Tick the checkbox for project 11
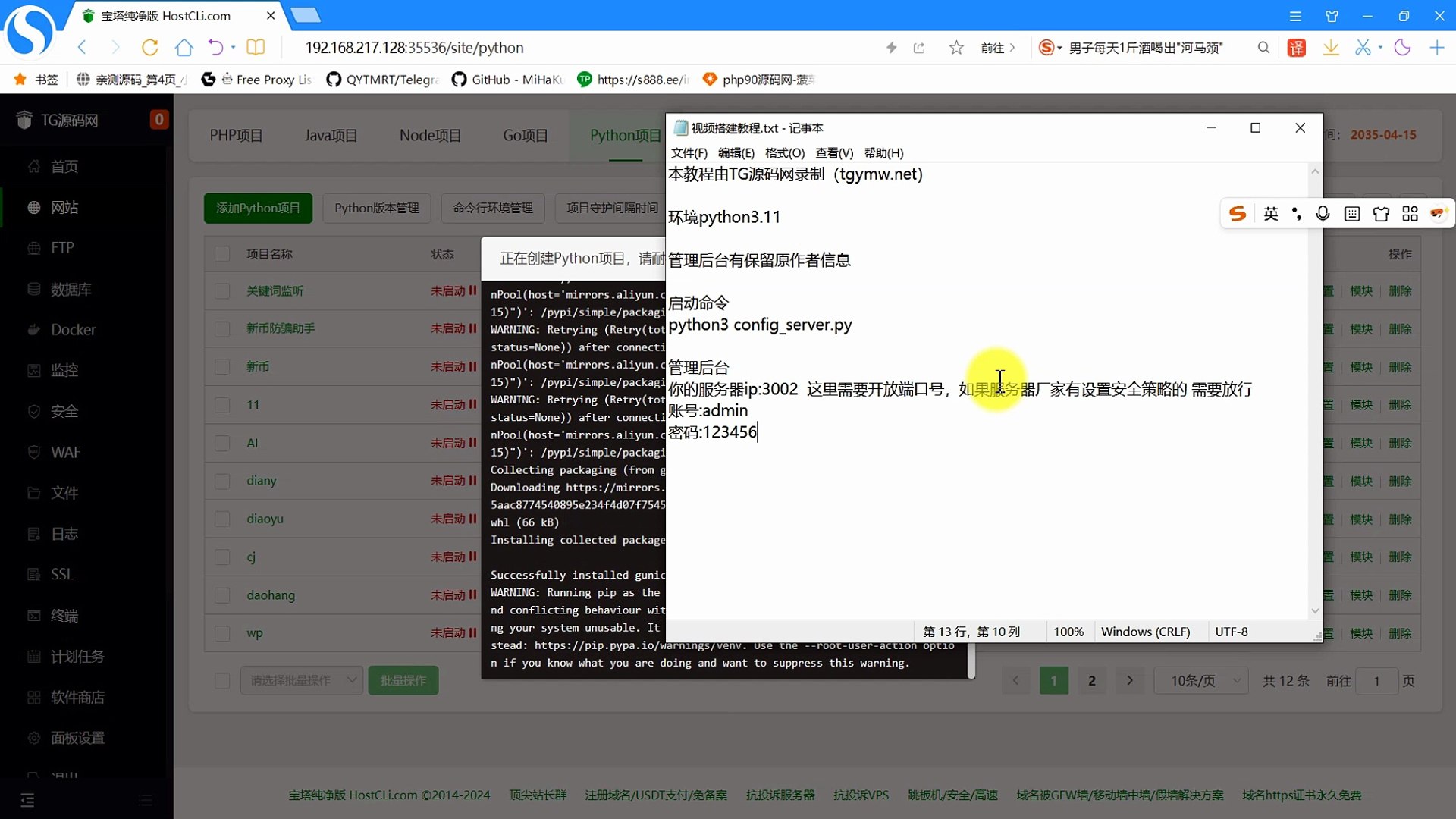1456x819 pixels. [222, 405]
